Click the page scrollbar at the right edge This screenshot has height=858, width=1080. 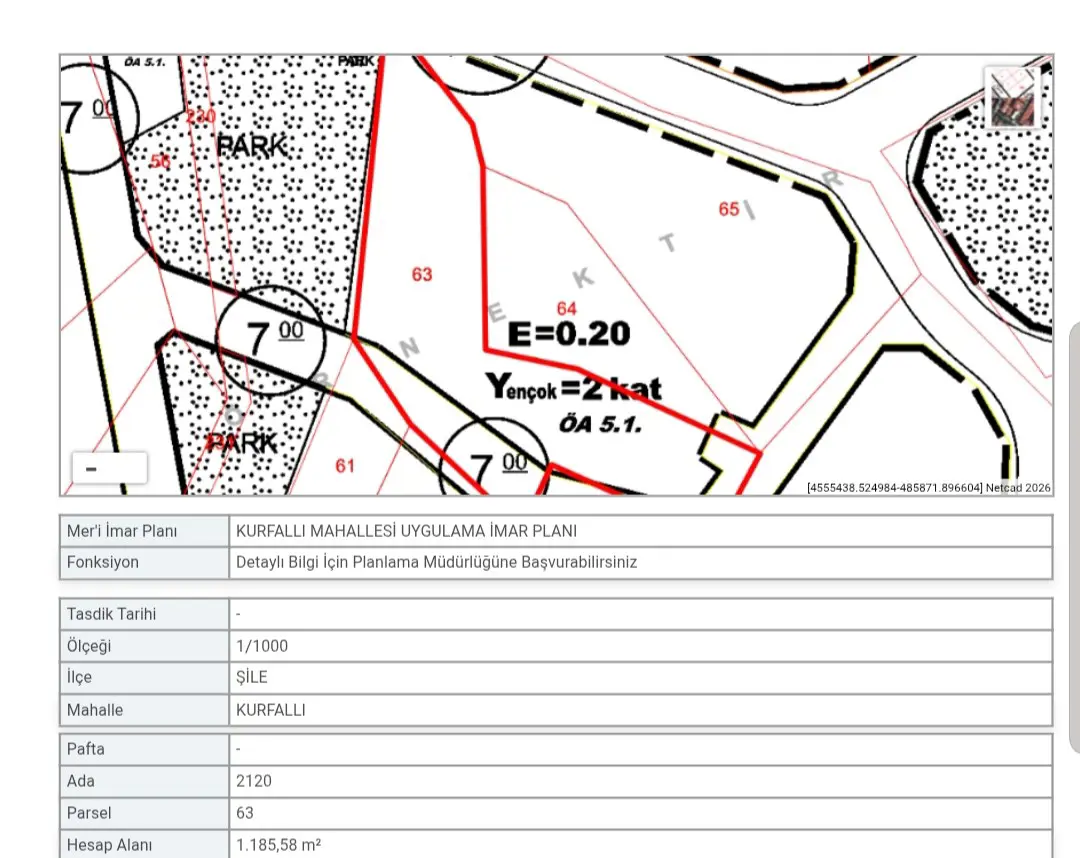[x=1074, y=537]
